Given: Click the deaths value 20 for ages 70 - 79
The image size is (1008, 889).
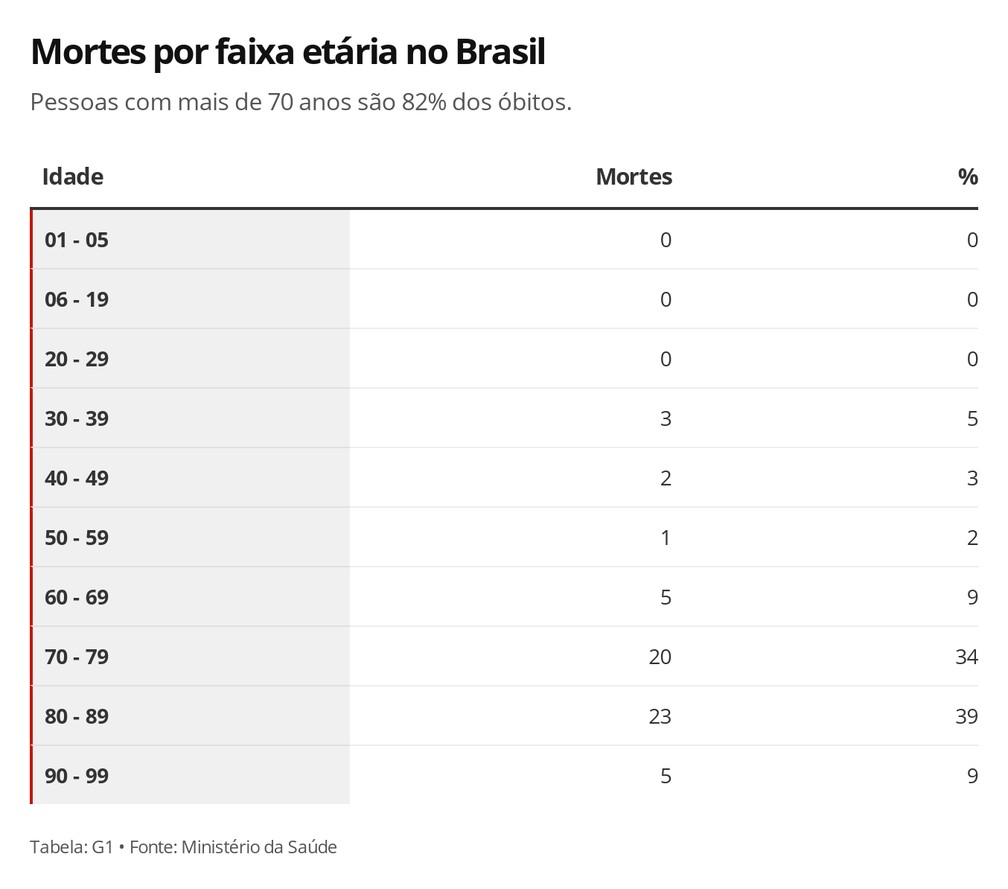Looking at the screenshot, I should pyautogui.click(x=660, y=657).
